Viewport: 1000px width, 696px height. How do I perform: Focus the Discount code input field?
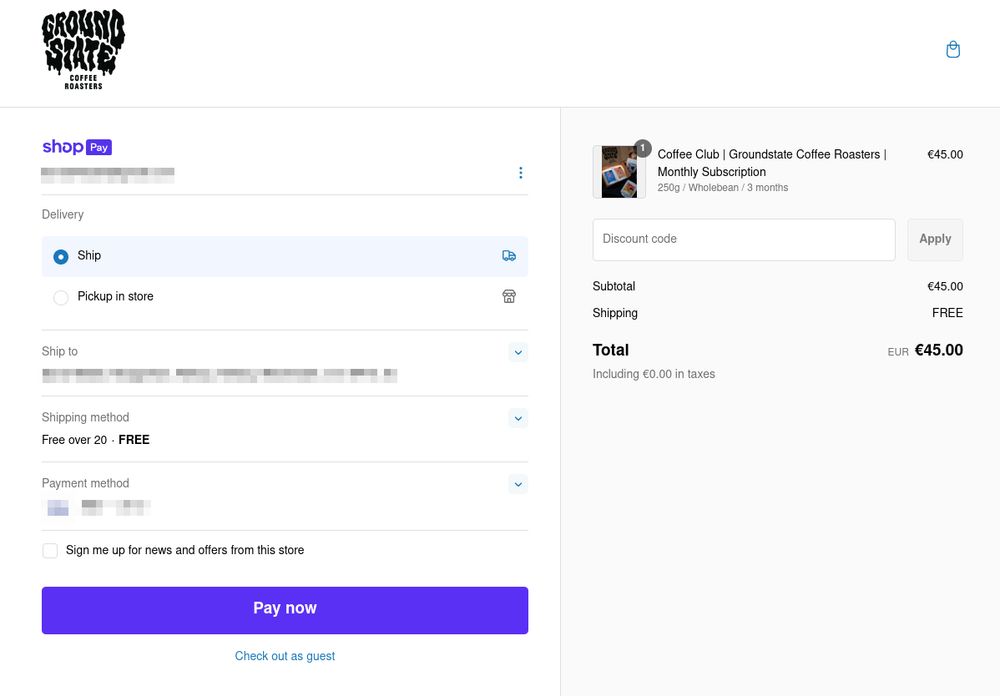(x=743, y=240)
